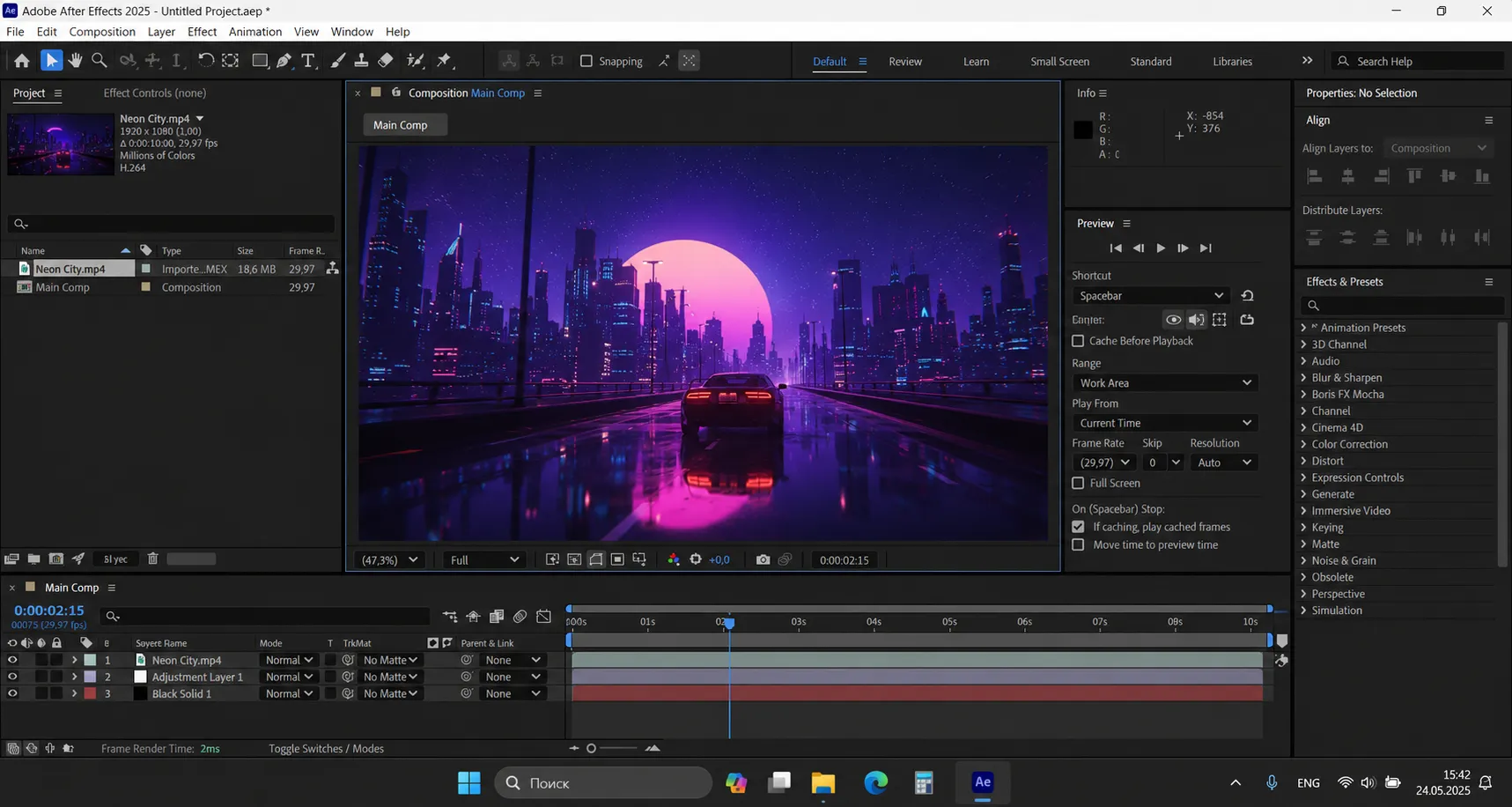
Task: Open the Current Time play-from dropdown
Action: (1165, 423)
